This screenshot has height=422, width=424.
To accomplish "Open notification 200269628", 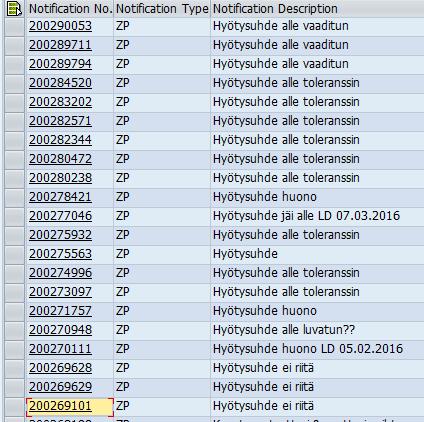I will 60,368.
